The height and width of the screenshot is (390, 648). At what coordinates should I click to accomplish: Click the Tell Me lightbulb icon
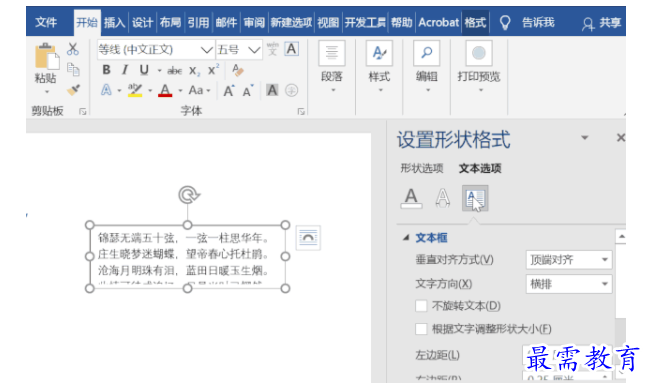click(505, 22)
